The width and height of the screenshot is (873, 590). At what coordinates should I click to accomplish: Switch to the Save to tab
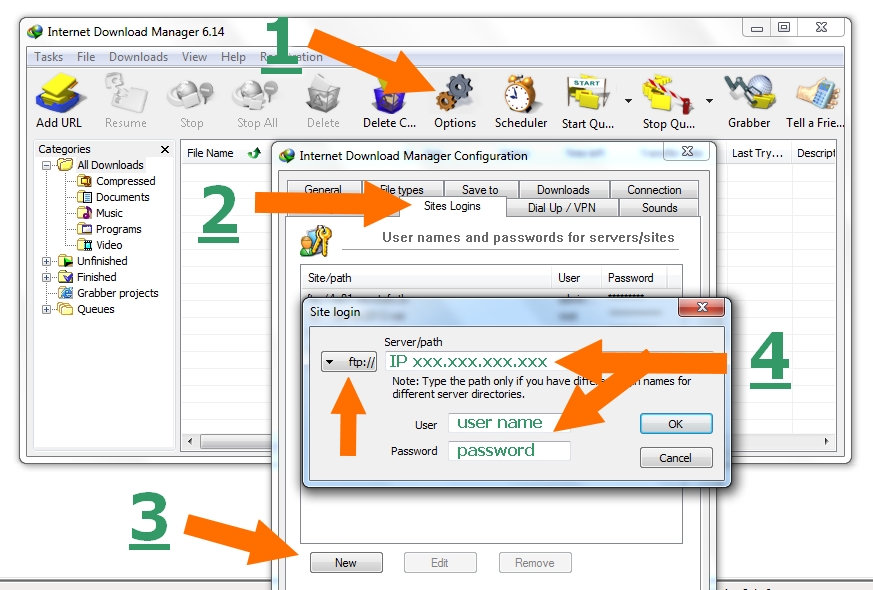click(x=480, y=190)
